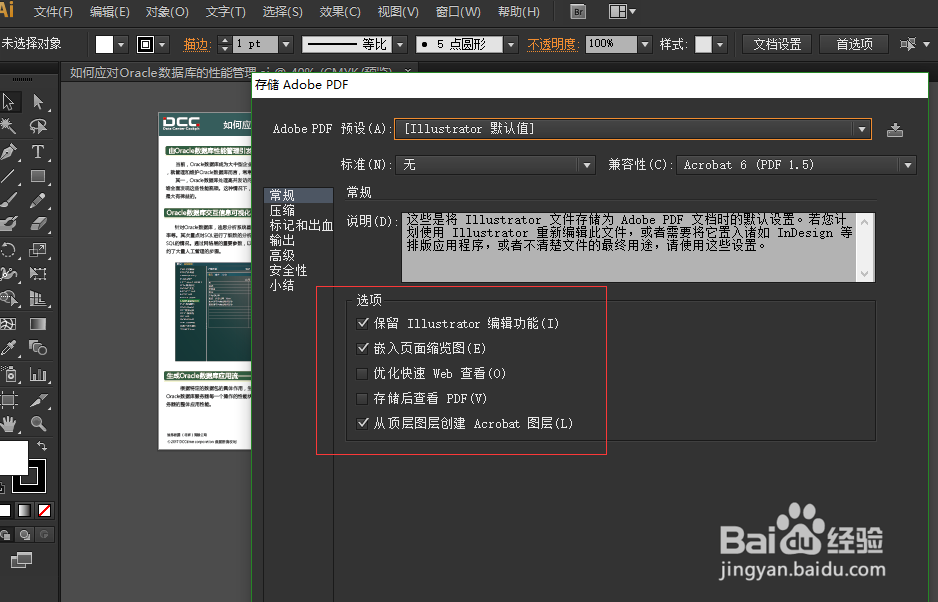Open 5 点圆形 brush dropdown
The image size is (938, 602).
(x=511, y=44)
